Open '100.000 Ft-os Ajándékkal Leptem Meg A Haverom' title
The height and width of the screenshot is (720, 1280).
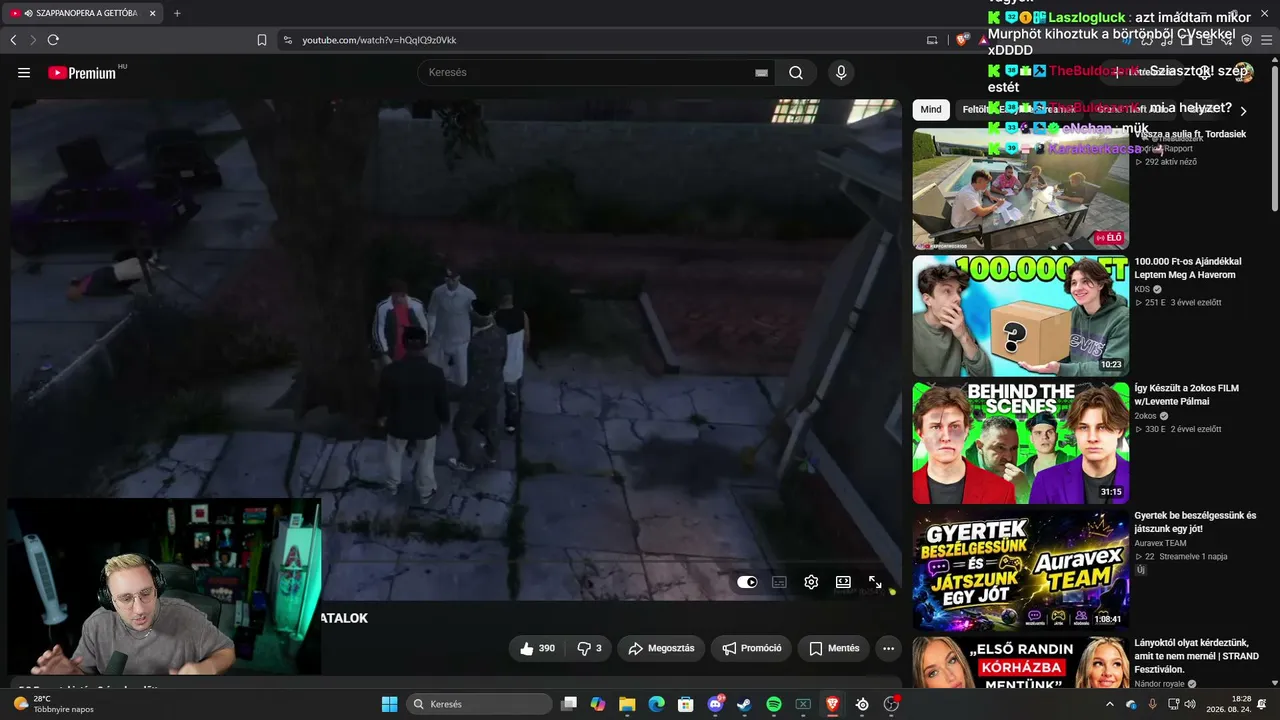tap(1187, 268)
